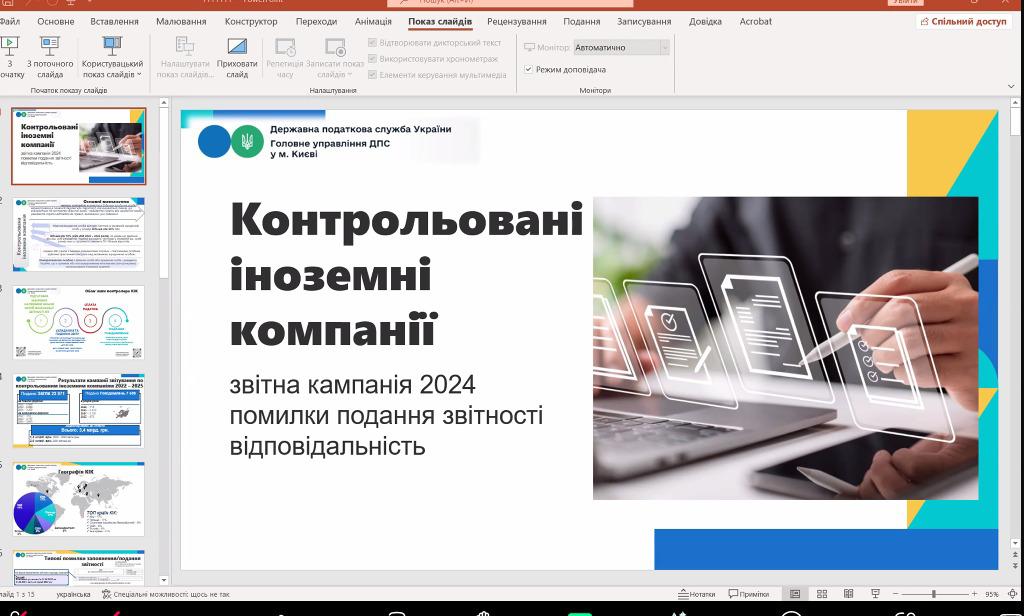Select slide thumbnail with КІК control stages diagram
This screenshot has height=616, width=1024.
(x=78, y=322)
